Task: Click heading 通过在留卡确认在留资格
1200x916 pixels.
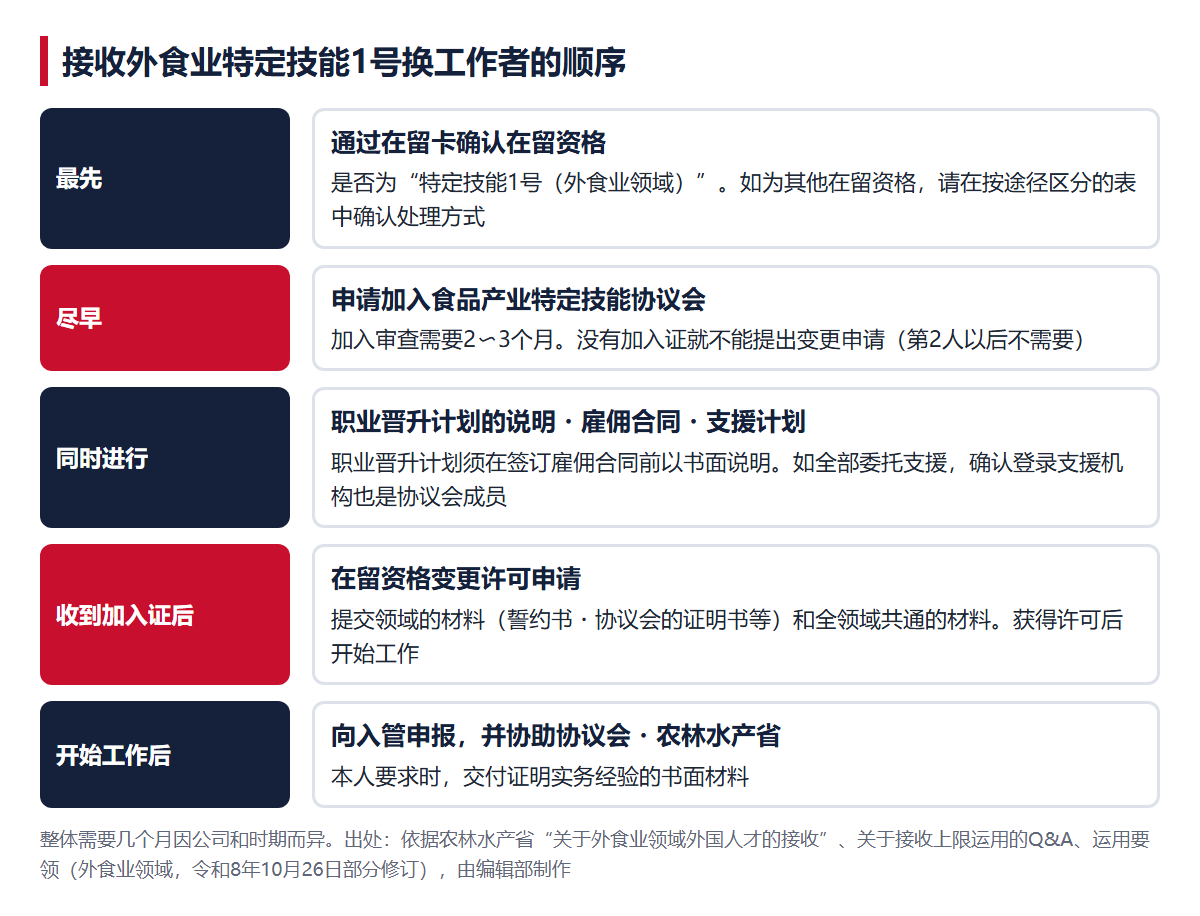Action: [x=468, y=143]
